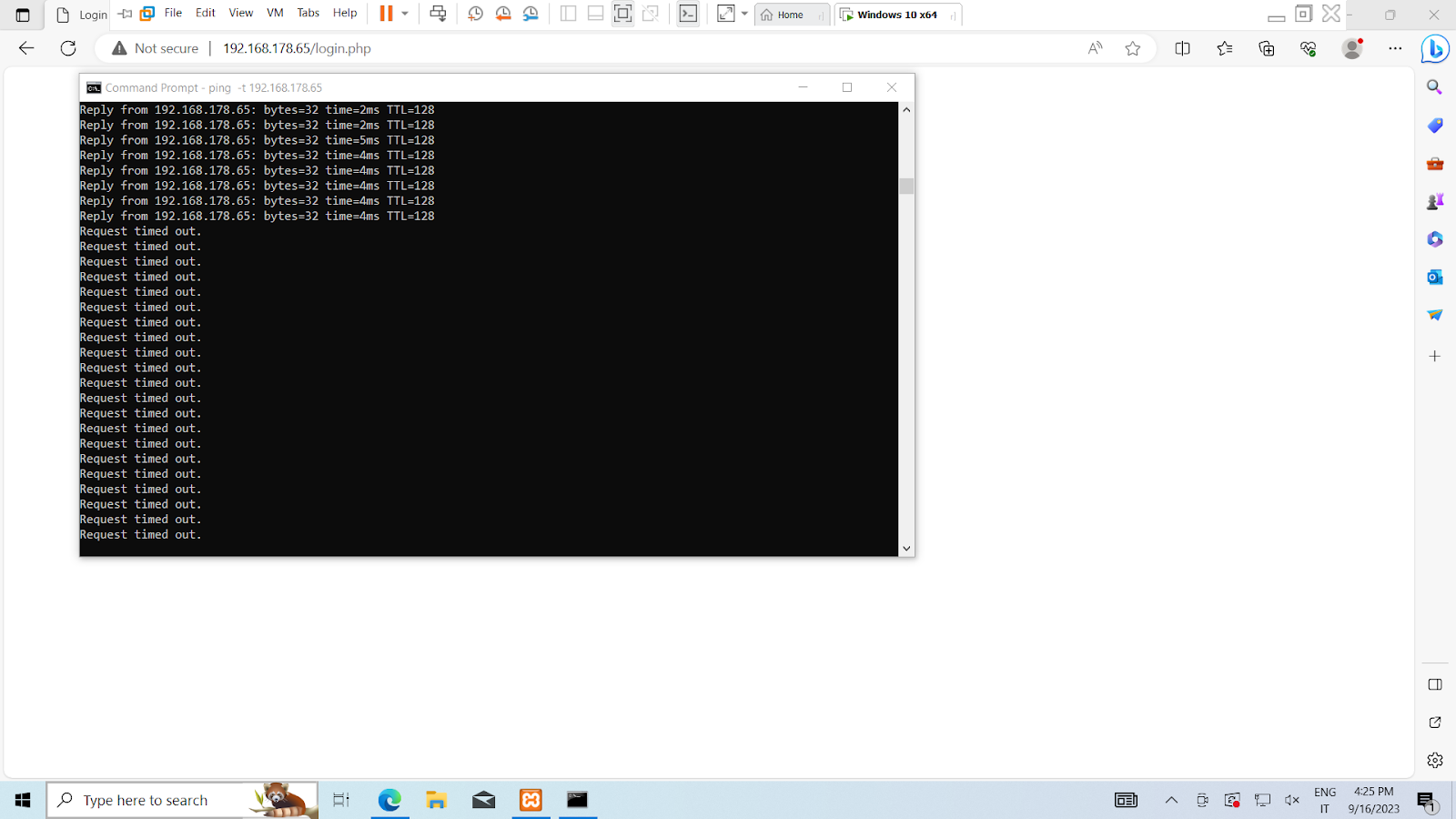Open the VM menu
1456x819 pixels.
tap(275, 13)
